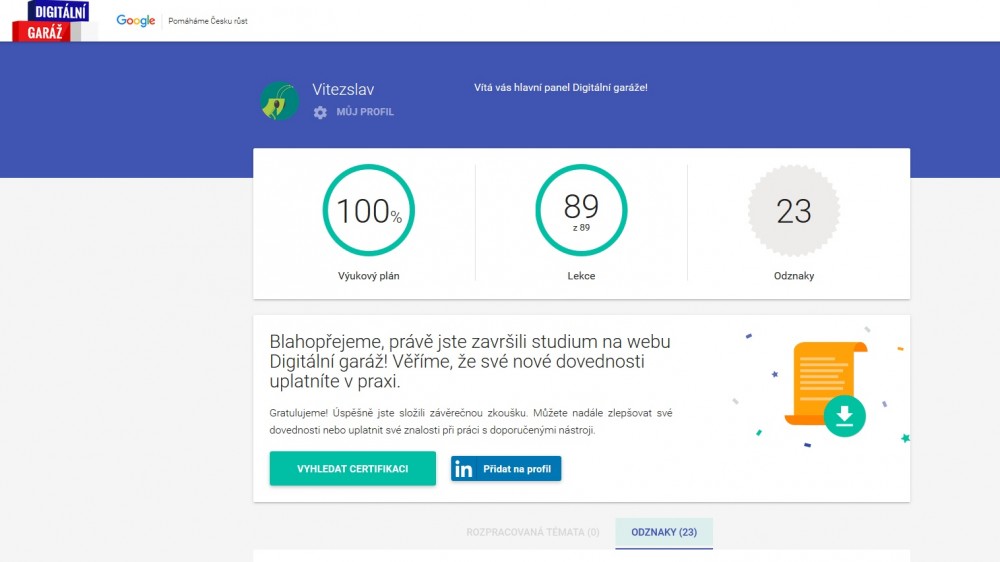Open the Vitezslav profile avatar

[279, 101]
